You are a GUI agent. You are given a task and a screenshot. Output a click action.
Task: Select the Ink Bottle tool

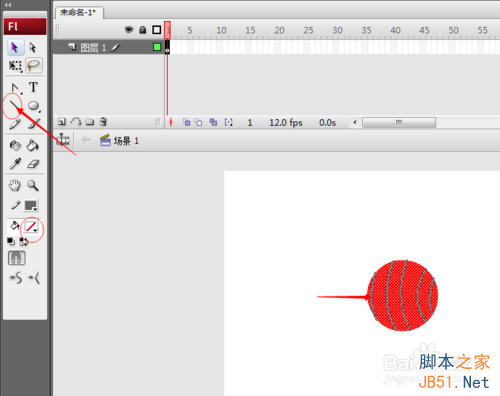click(15, 146)
